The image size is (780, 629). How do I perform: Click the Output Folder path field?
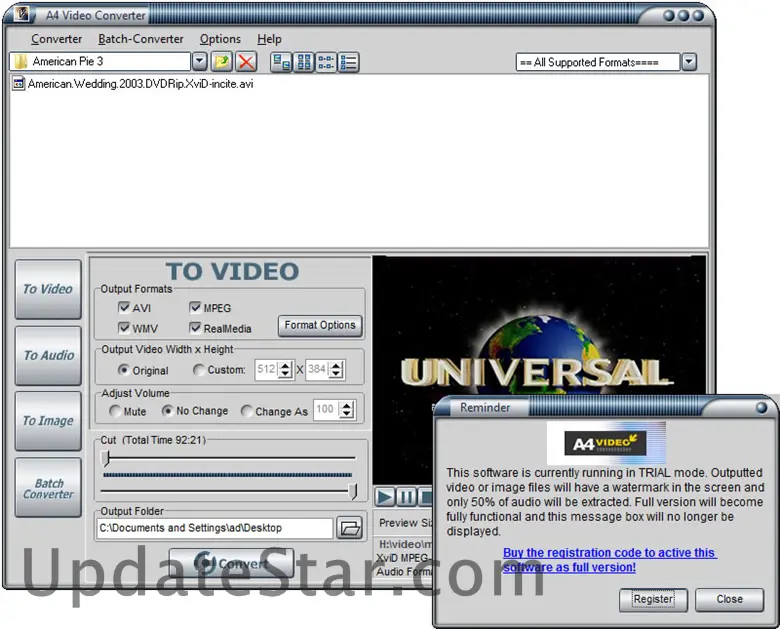tap(215, 528)
